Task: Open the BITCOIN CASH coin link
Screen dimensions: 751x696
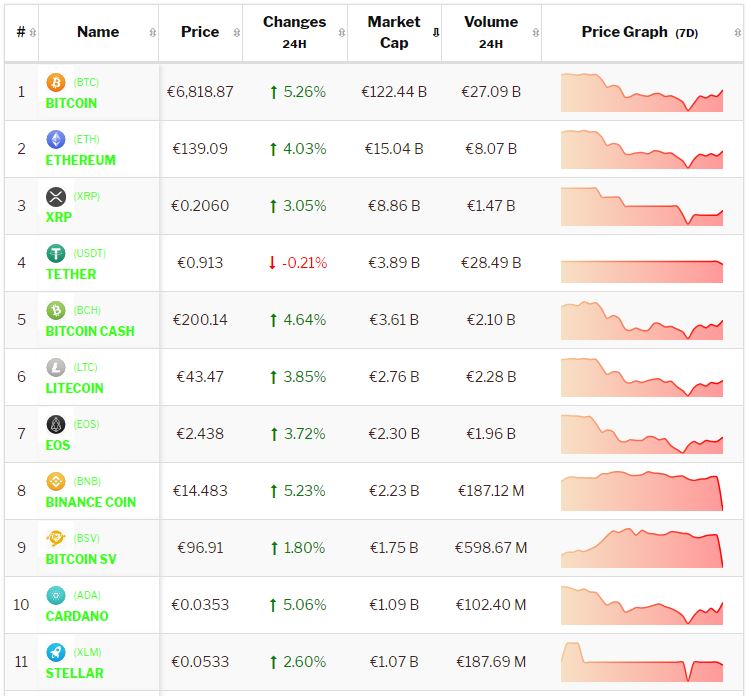Action: coord(90,331)
